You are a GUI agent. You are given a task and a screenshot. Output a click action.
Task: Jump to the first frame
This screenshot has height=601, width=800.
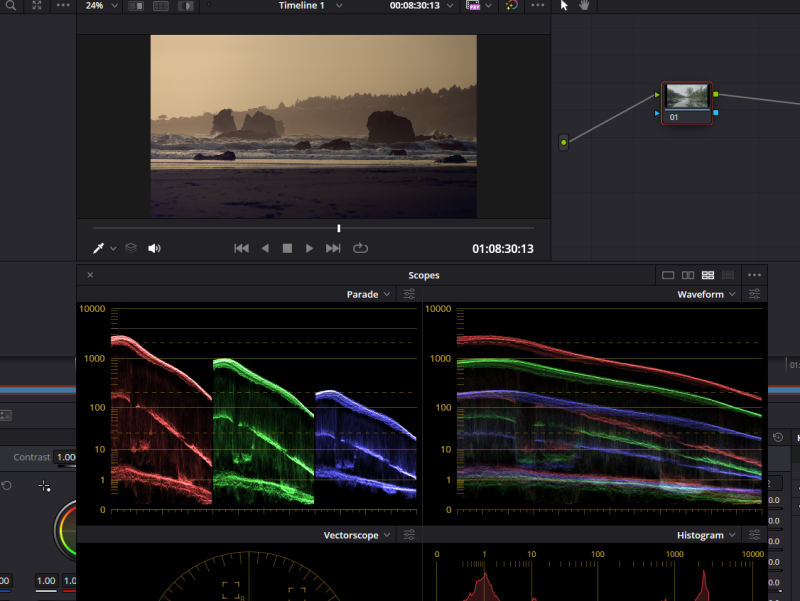(x=241, y=248)
